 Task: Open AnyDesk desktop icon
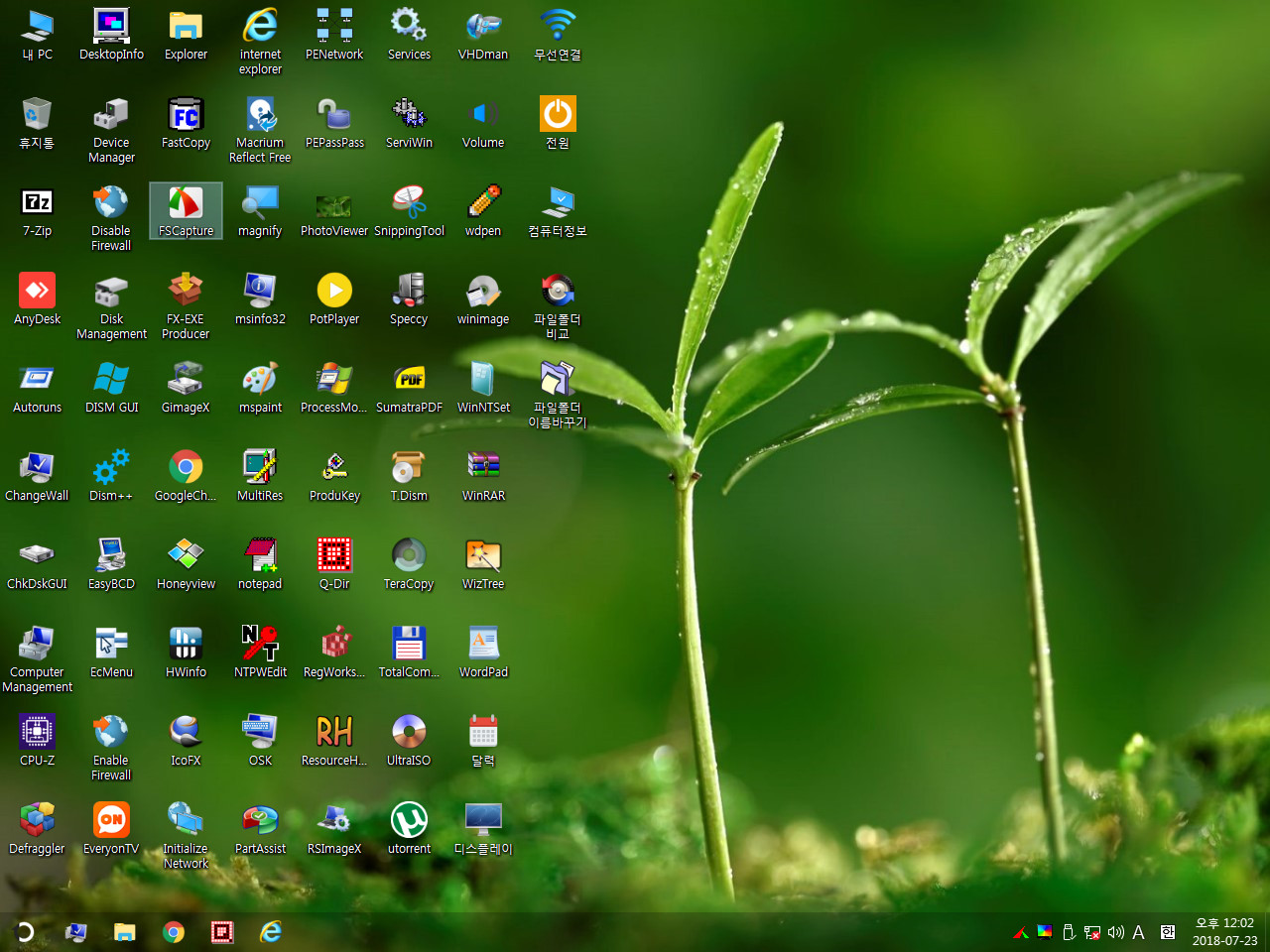tap(37, 299)
